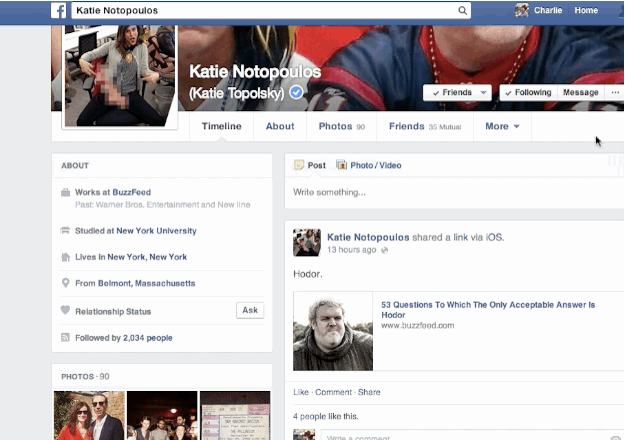View the 4 people who like this
The width and height of the screenshot is (625, 440).
point(309,416)
